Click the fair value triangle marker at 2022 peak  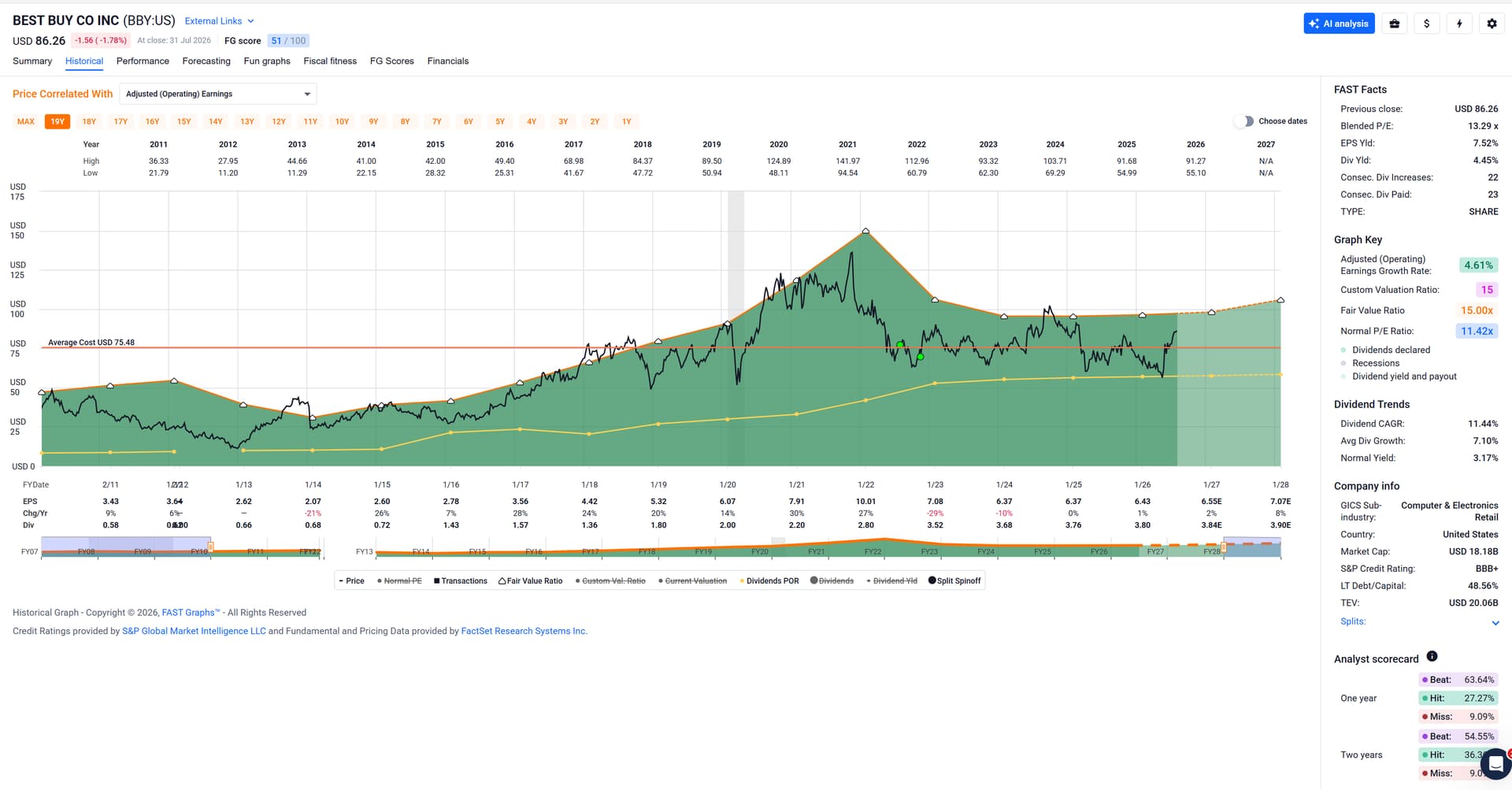[865, 231]
